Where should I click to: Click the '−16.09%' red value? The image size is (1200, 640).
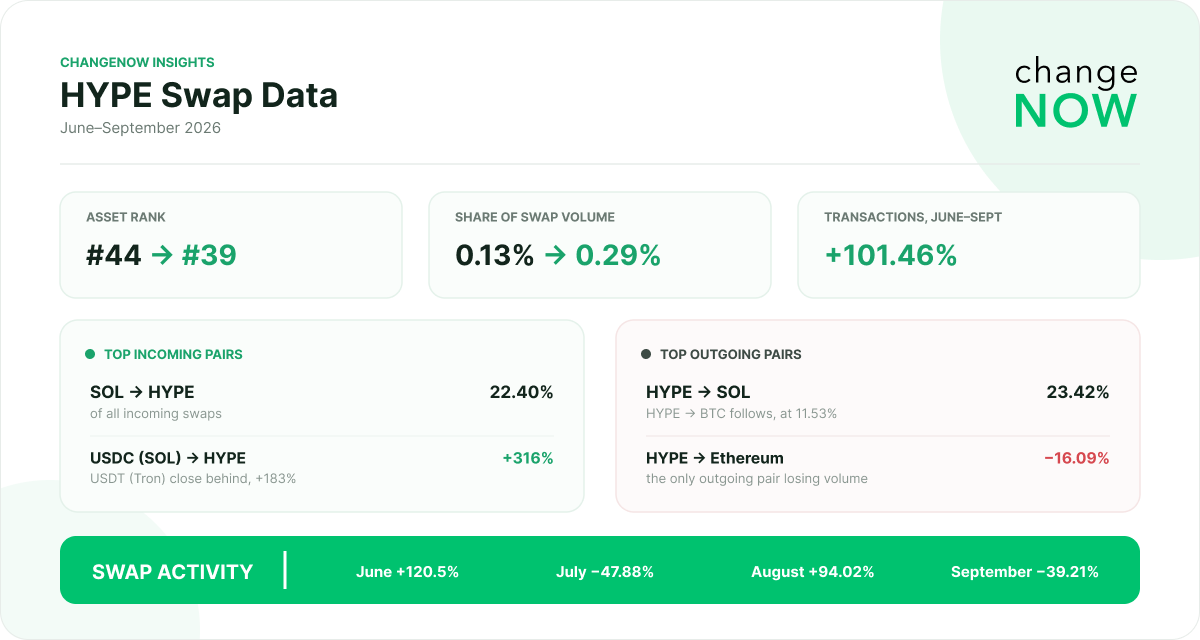1077,458
